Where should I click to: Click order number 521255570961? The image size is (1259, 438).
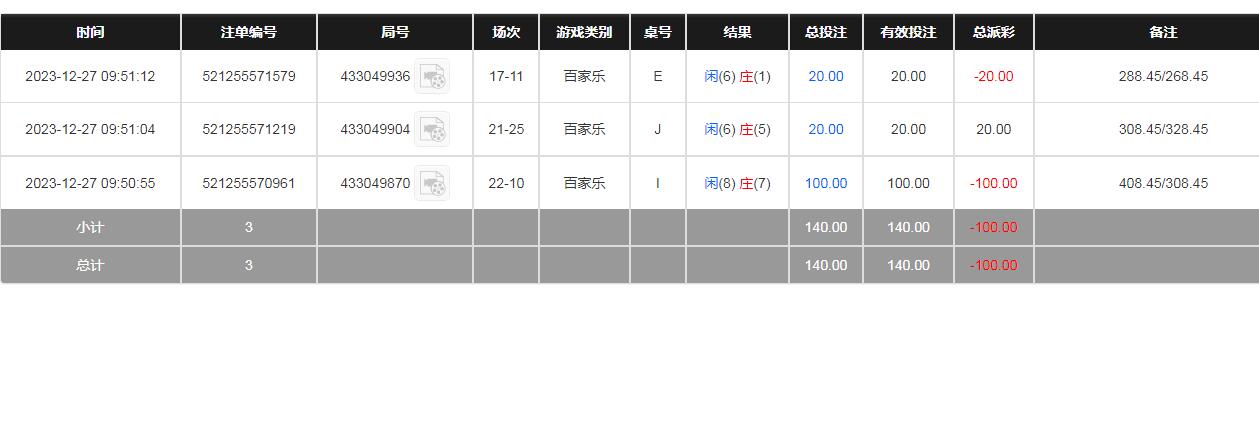tap(249, 183)
